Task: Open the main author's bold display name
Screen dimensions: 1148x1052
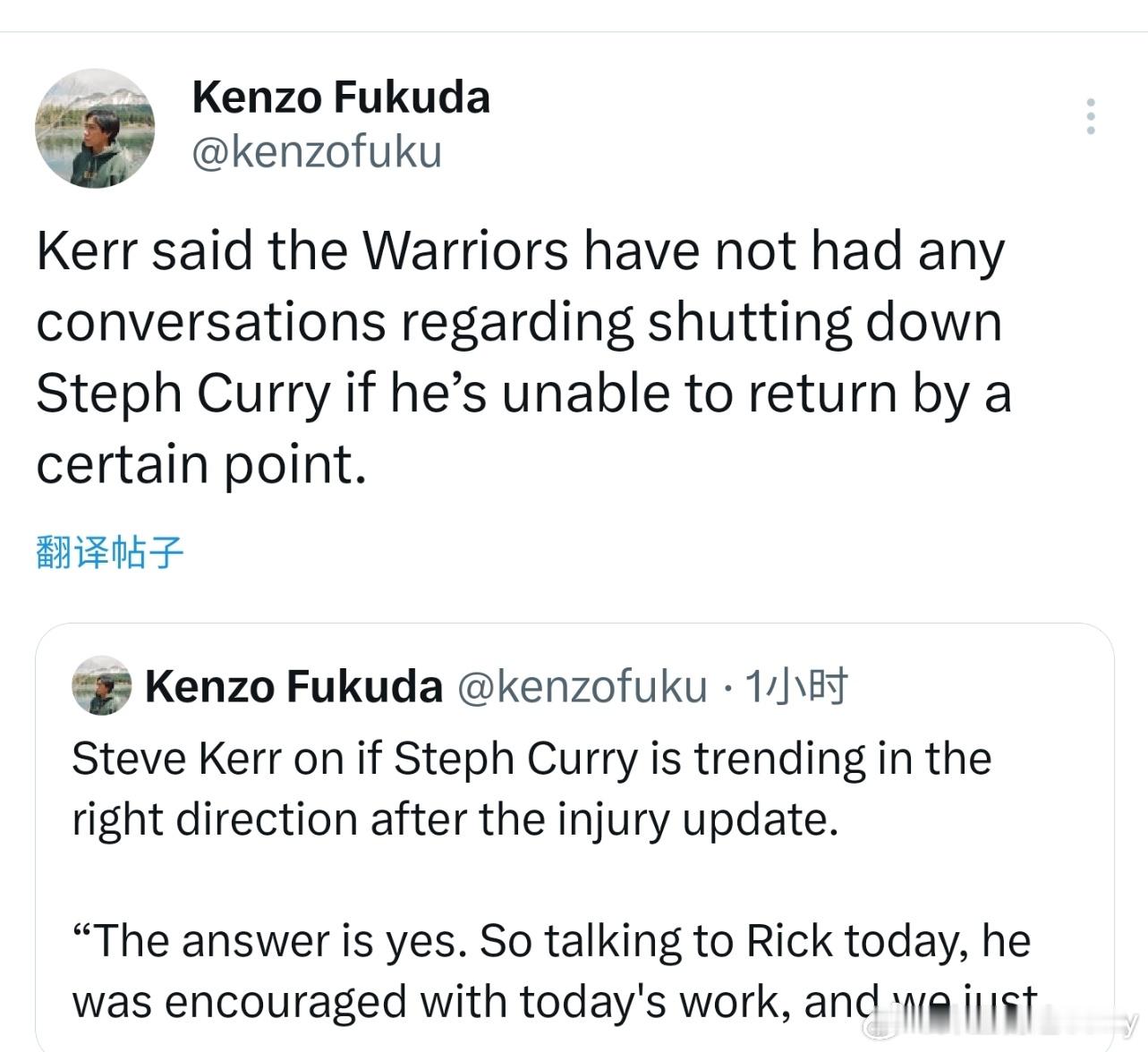Action: 341,97
